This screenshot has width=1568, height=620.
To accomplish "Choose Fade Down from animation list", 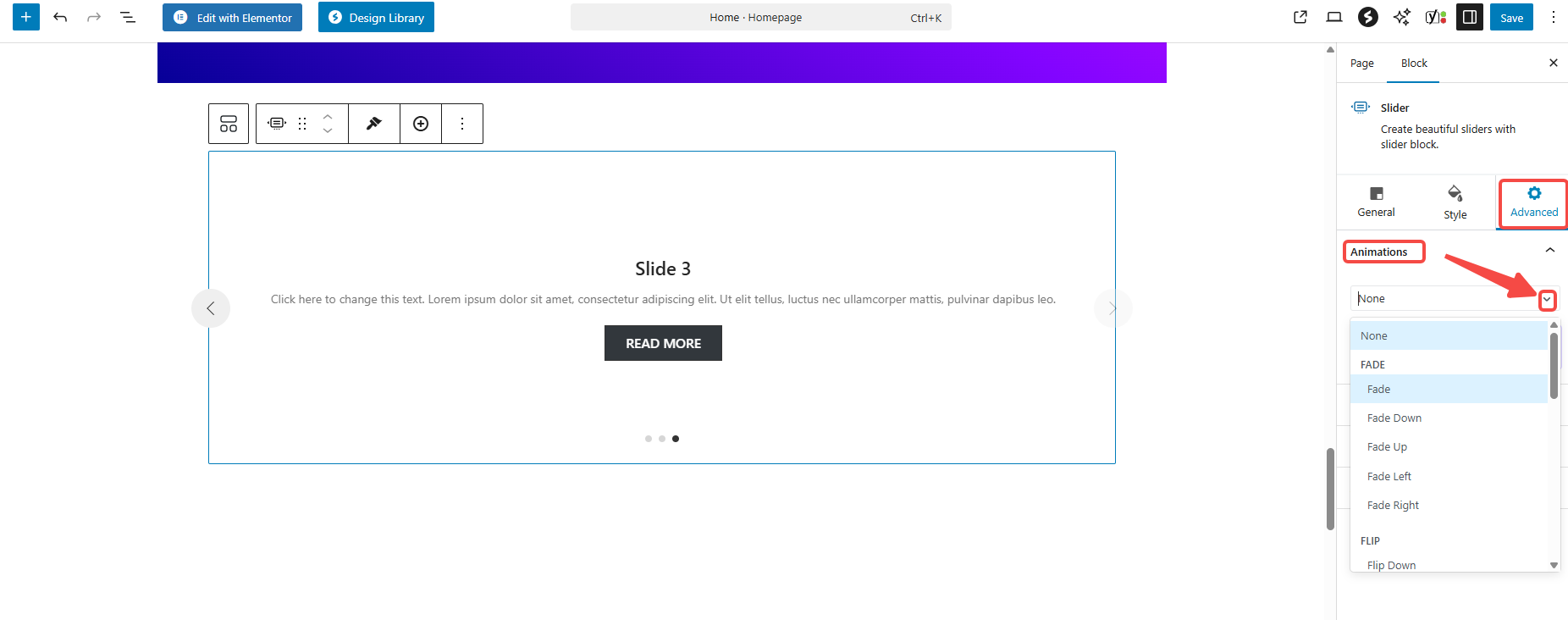I will 1394,418.
